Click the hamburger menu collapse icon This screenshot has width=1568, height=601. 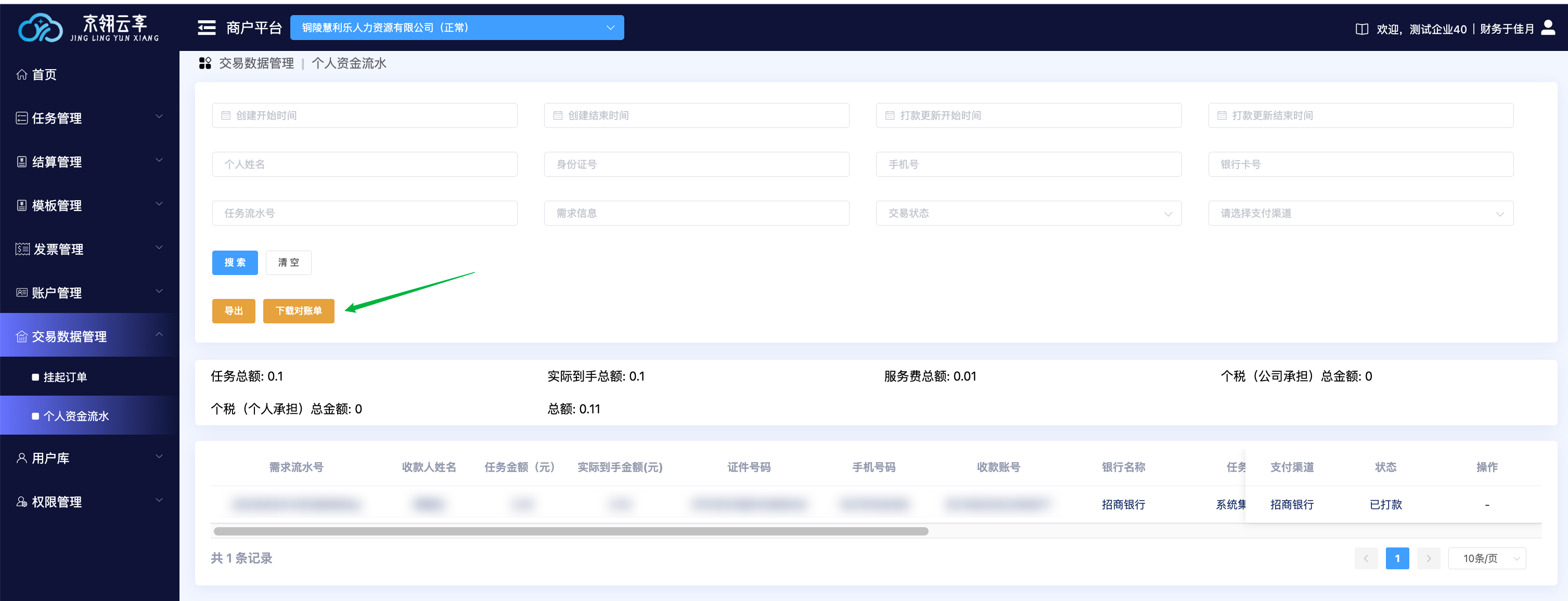(207, 28)
